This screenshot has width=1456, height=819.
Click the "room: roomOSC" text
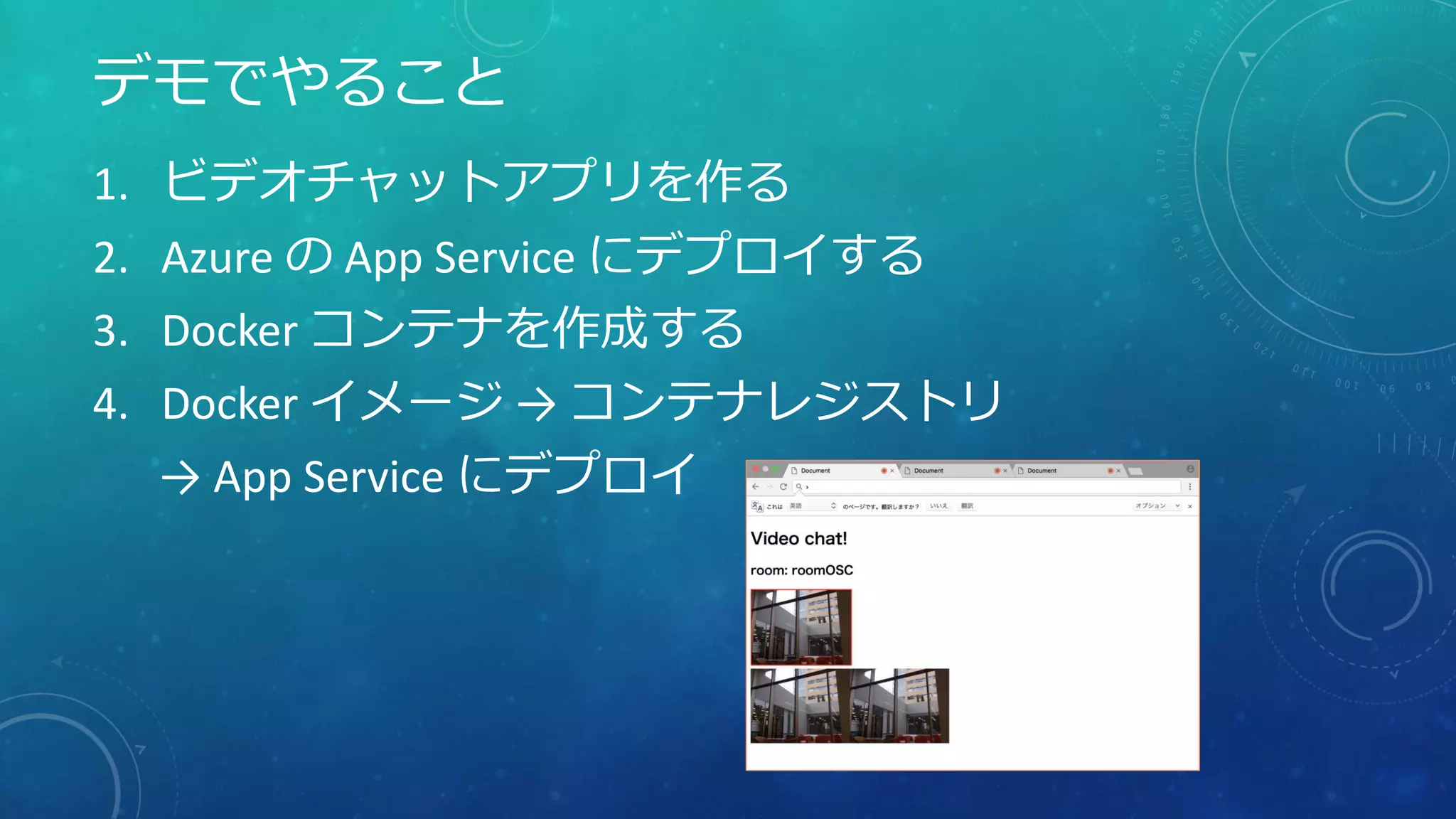coord(802,570)
